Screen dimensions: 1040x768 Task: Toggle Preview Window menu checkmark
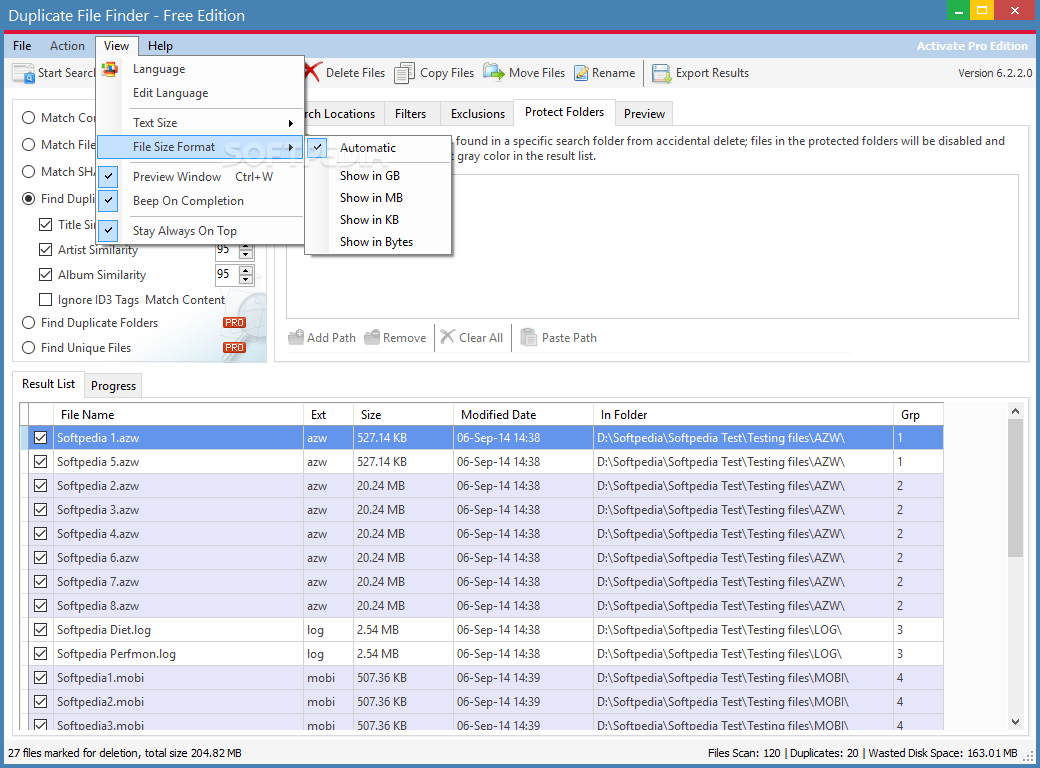pyautogui.click(x=108, y=176)
